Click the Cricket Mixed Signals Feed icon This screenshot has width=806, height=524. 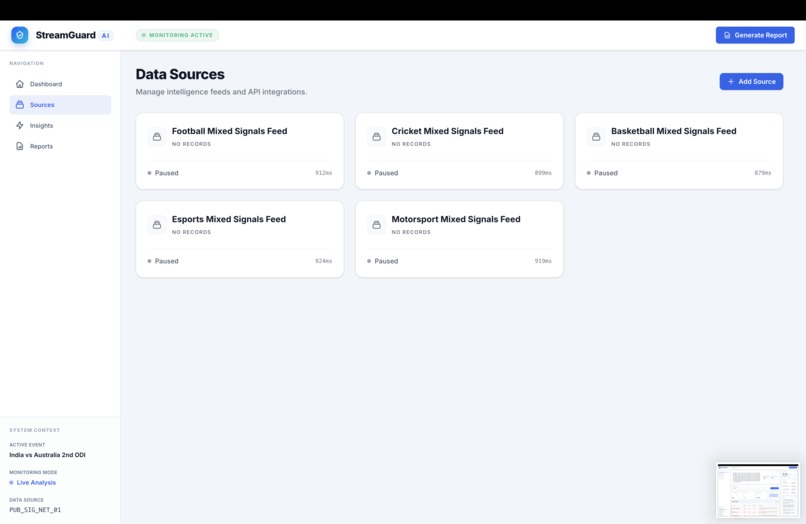[376, 137]
